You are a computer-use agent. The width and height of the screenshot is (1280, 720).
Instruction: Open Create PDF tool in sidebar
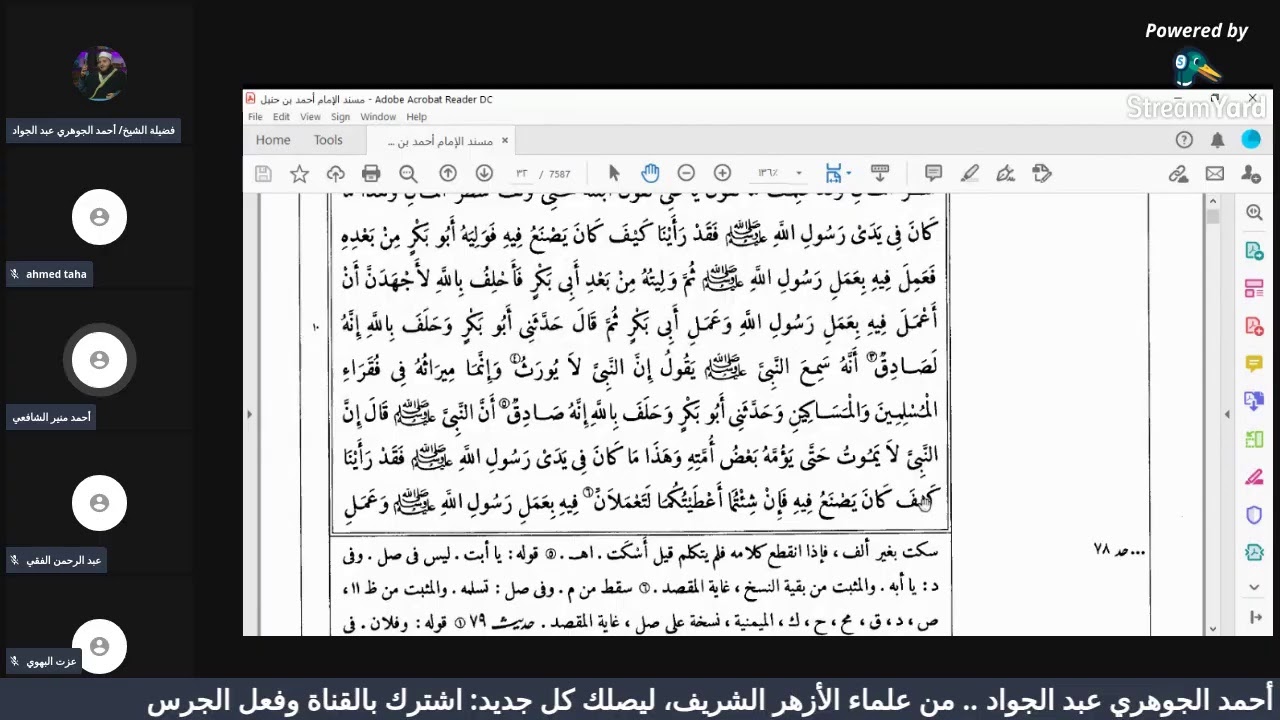tap(1254, 326)
